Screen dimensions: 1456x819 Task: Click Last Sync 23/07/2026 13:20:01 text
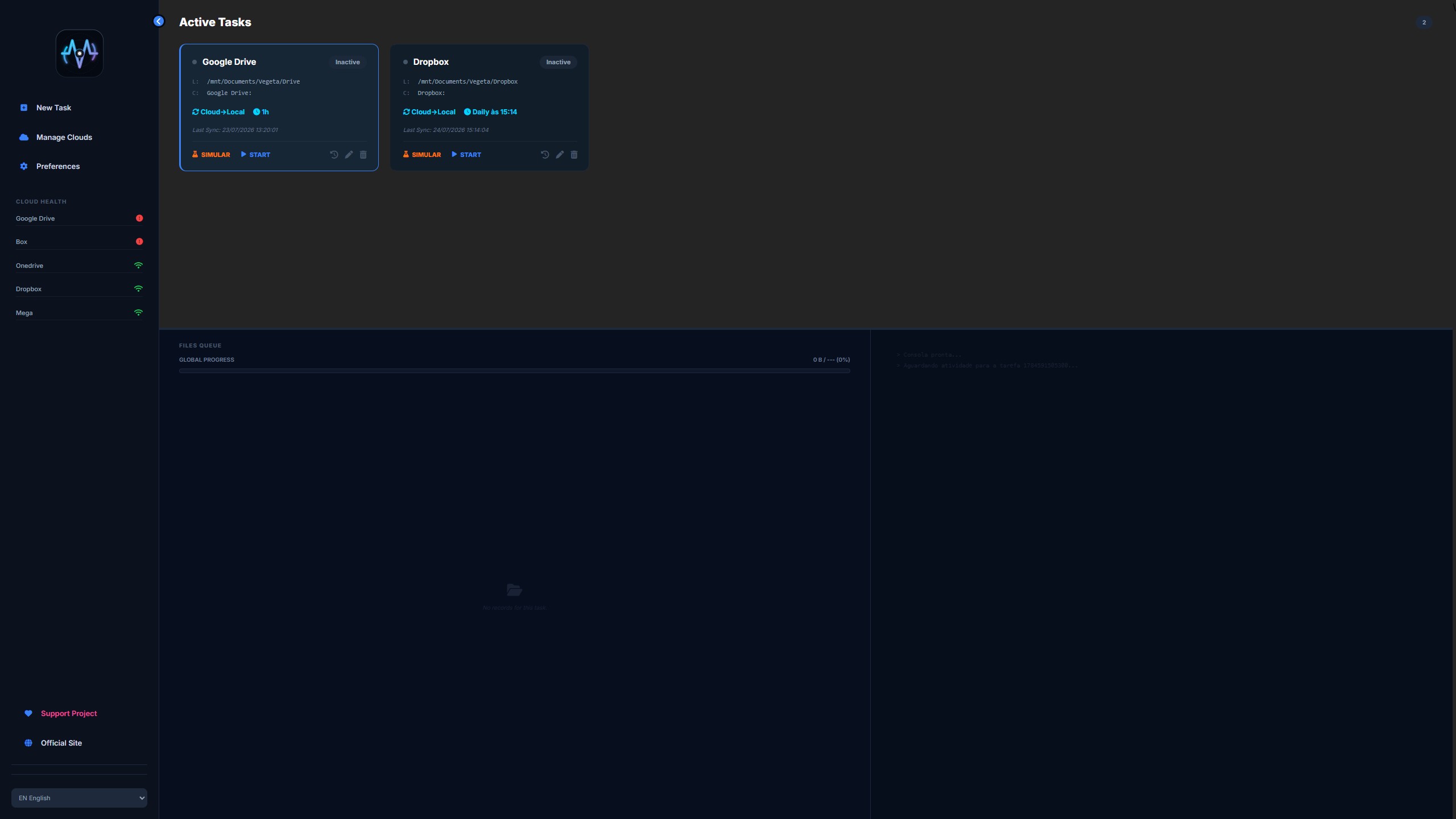click(235, 130)
